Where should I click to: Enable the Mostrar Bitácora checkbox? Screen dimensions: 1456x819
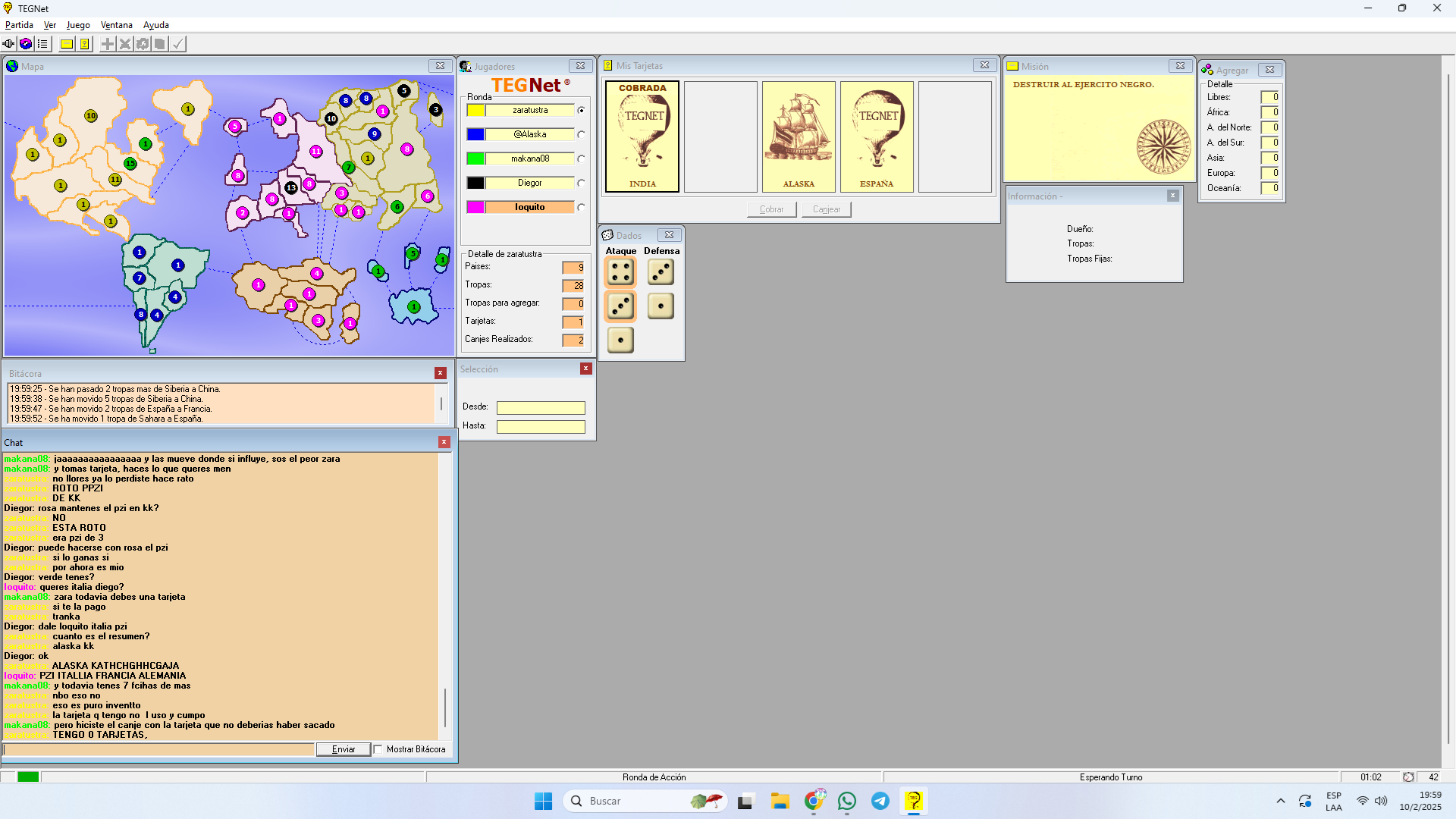coord(378,749)
